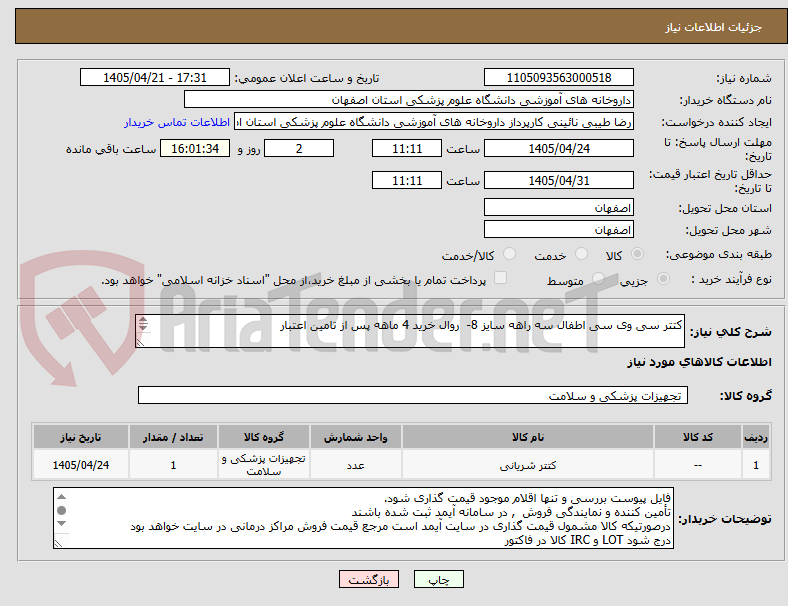
Task: Select the کالا/خدمت radio button
Action: tap(510, 254)
